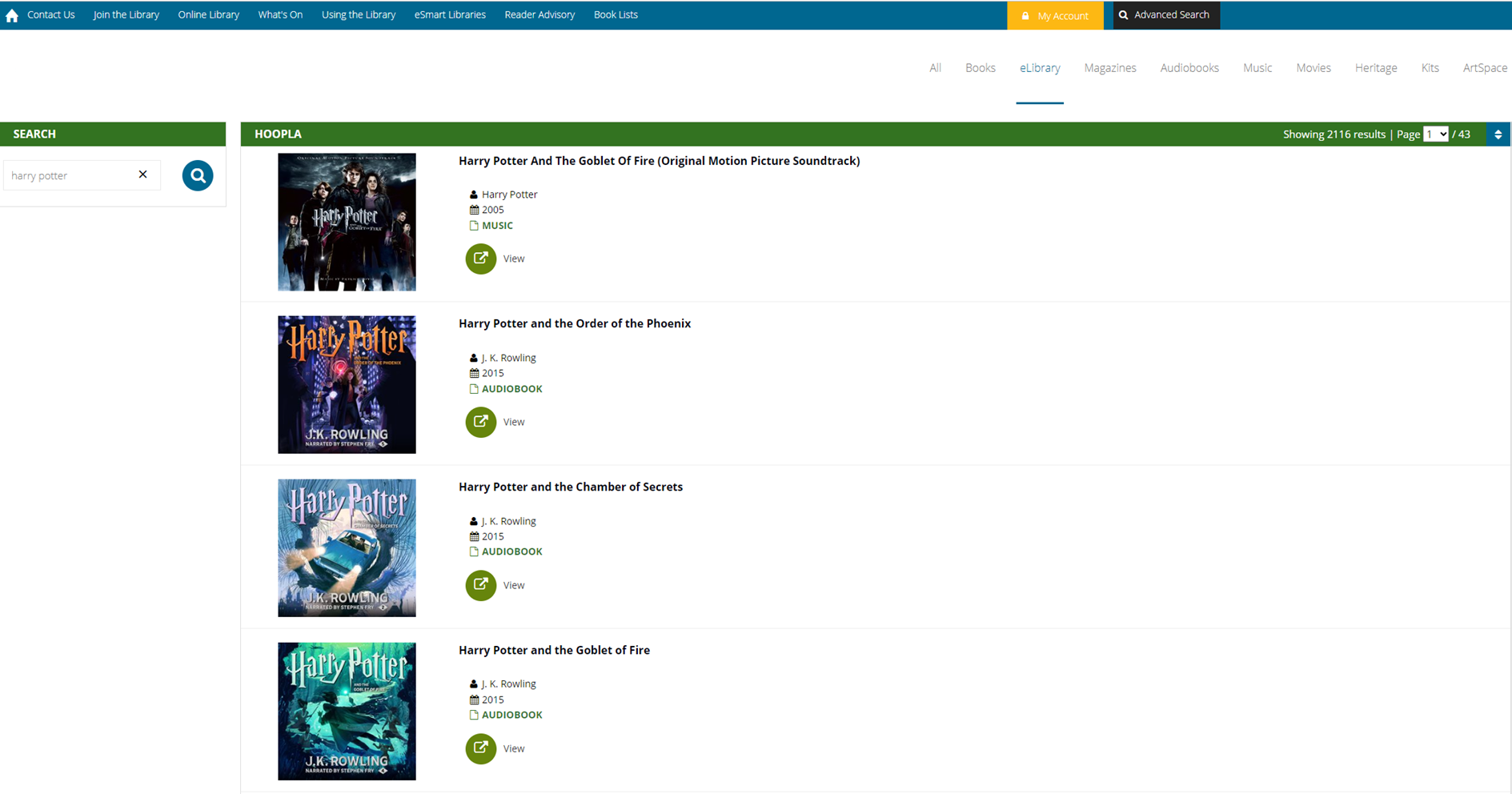The image size is (1512, 794).
Task: Open the page number dropdown
Action: (x=1436, y=134)
